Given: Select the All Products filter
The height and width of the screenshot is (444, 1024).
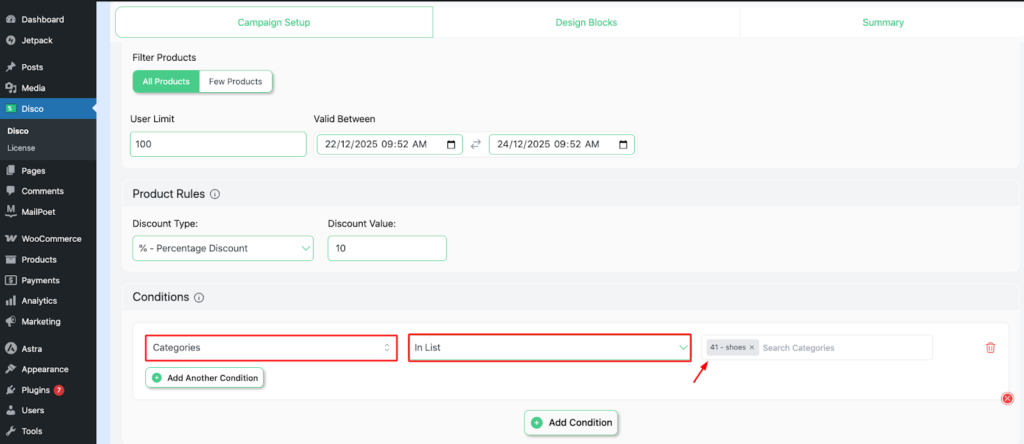Looking at the screenshot, I should (166, 82).
